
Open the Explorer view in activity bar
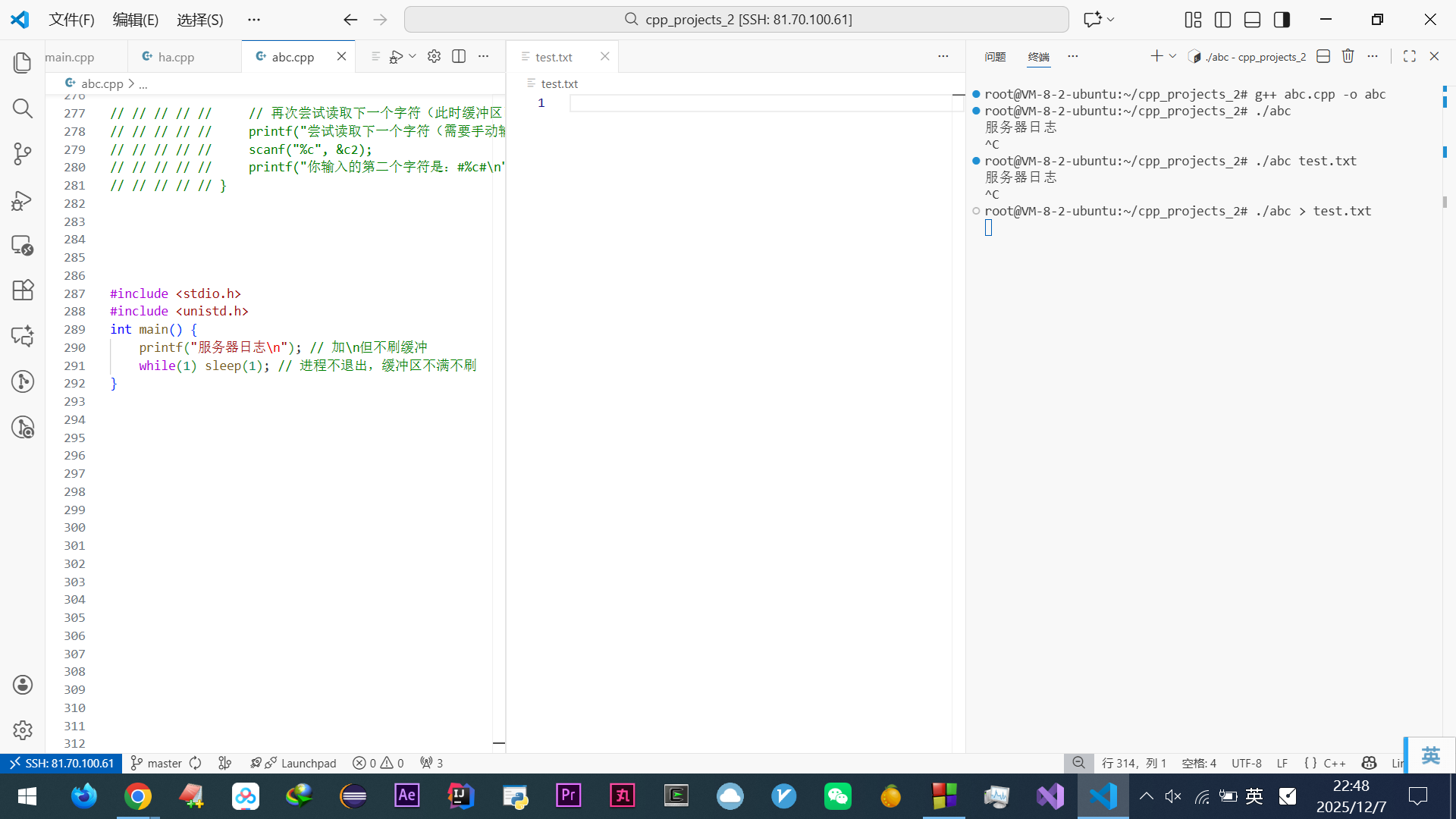coord(23,63)
